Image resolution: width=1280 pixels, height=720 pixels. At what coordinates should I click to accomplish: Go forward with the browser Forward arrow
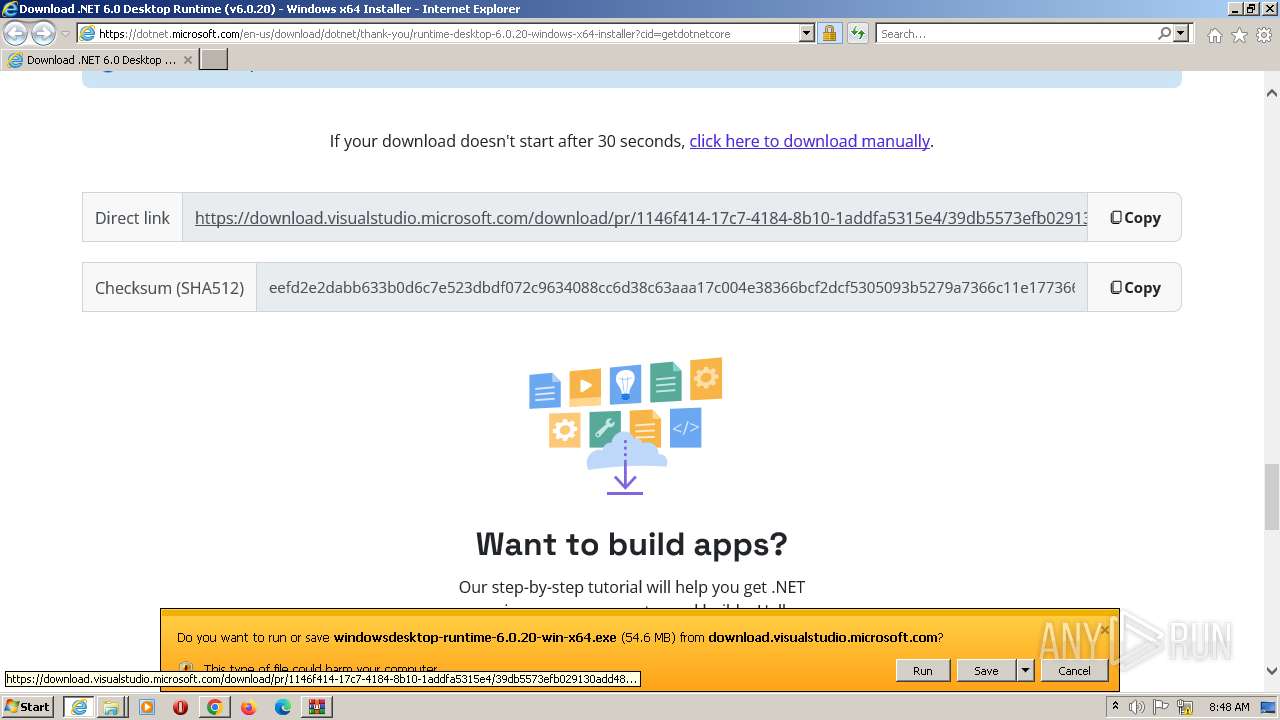[43, 34]
